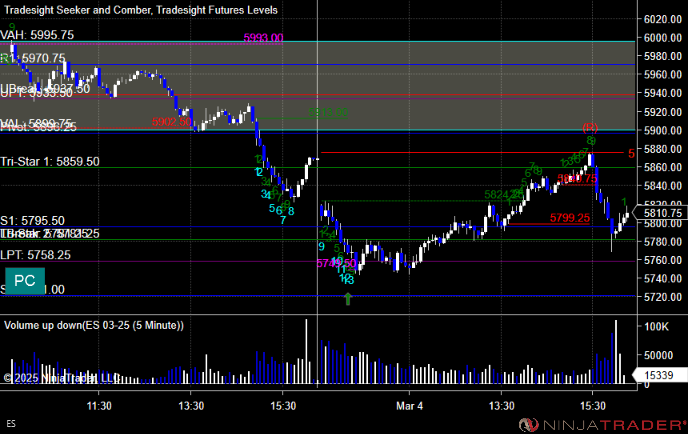The image size is (688, 434).
Task: Select the R1: 5970.75 level label
Action: pos(33,58)
